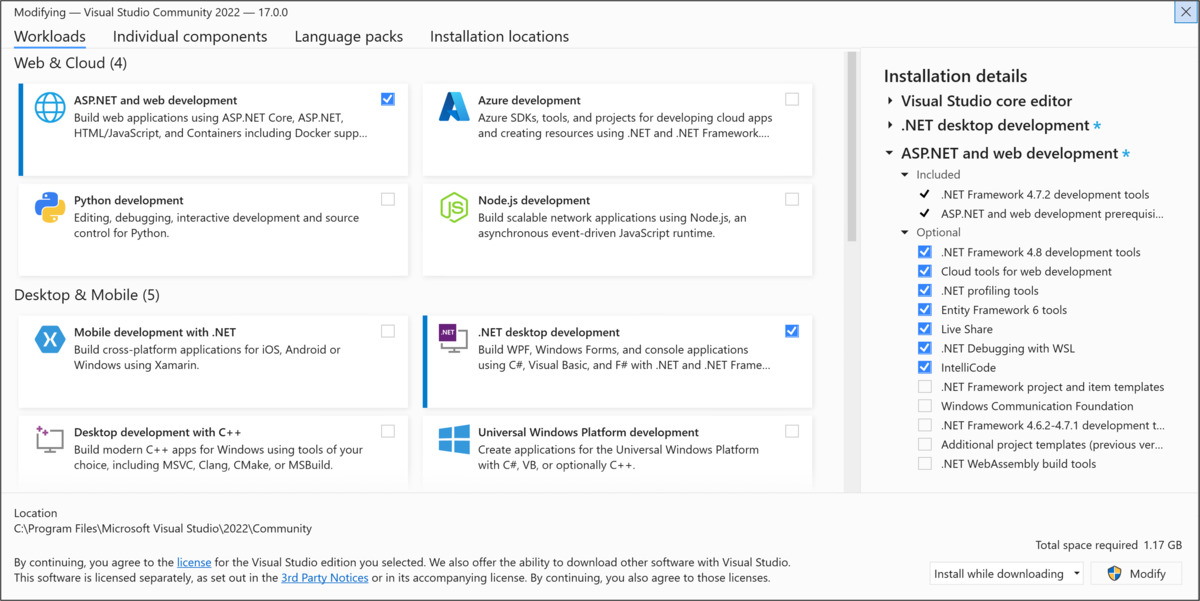This screenshot has height=601, width=1200.
Task: Uncheck the .NET desktop development workload
Action: [x=791, y=330]
